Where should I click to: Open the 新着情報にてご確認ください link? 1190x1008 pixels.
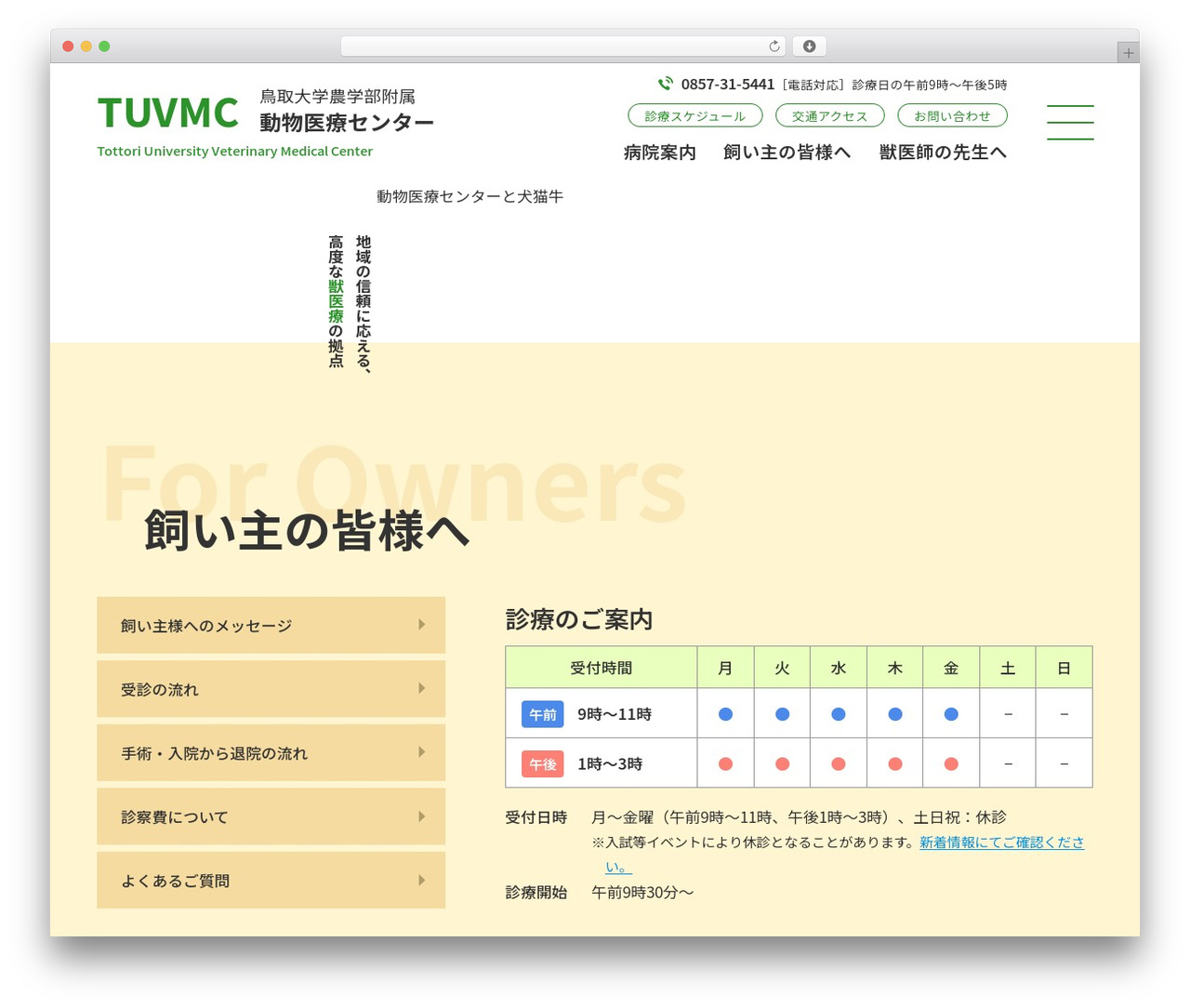pos(1001,842)
